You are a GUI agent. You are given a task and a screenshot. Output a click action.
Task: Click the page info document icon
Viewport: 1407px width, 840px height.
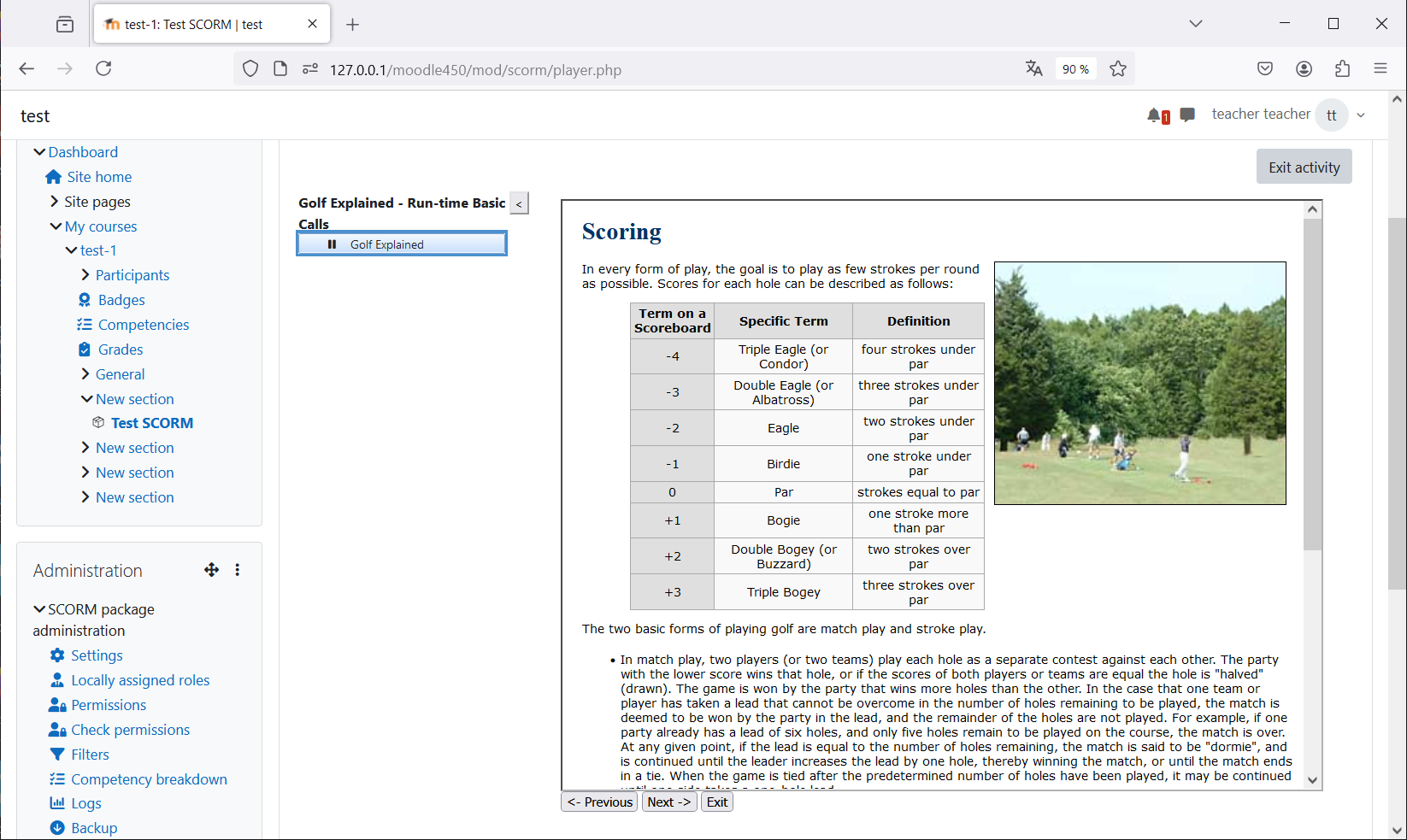click(x=280, y=69)
